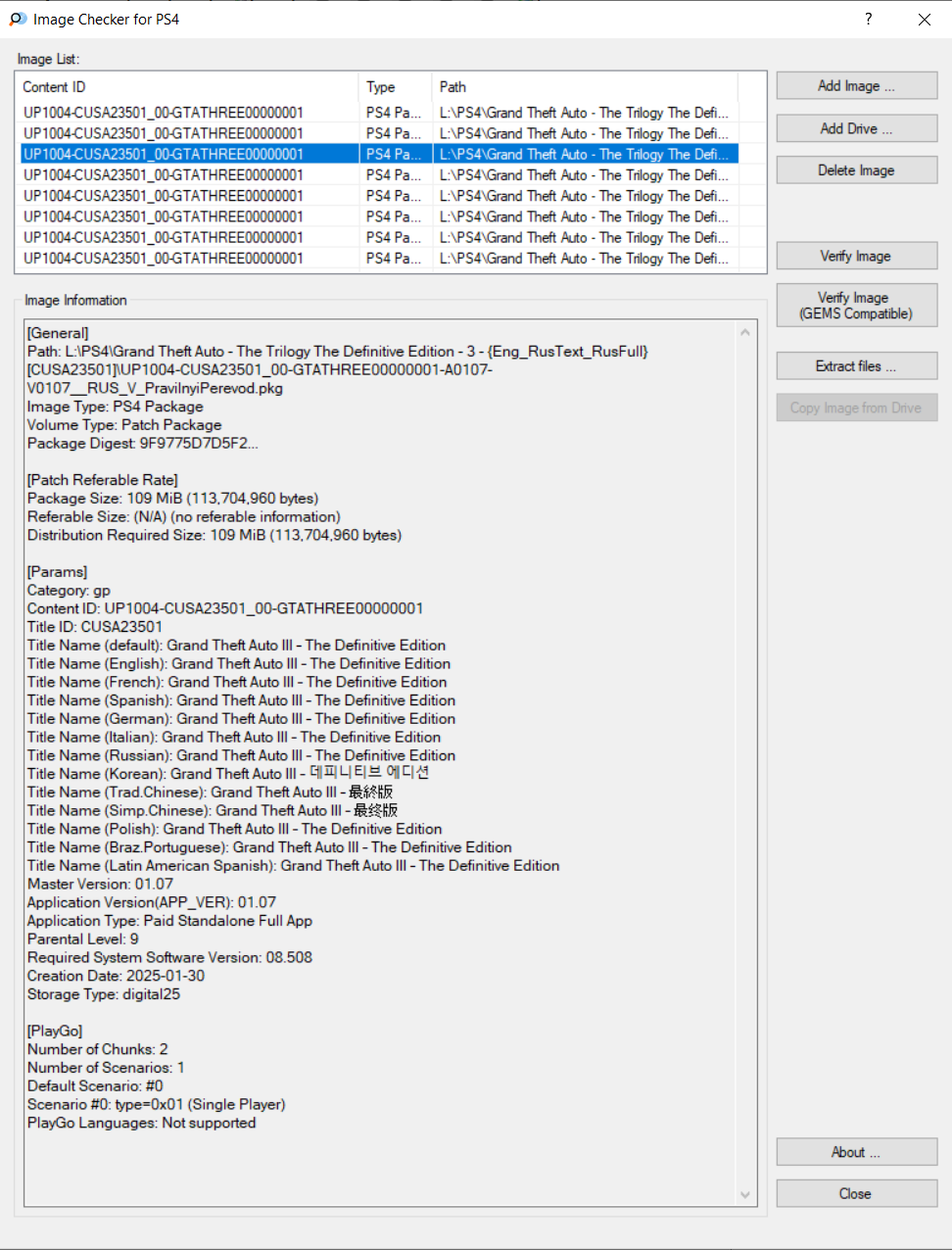
Task: Click the Image Checker app icon in title bar
Action: (x=18, y=19)
